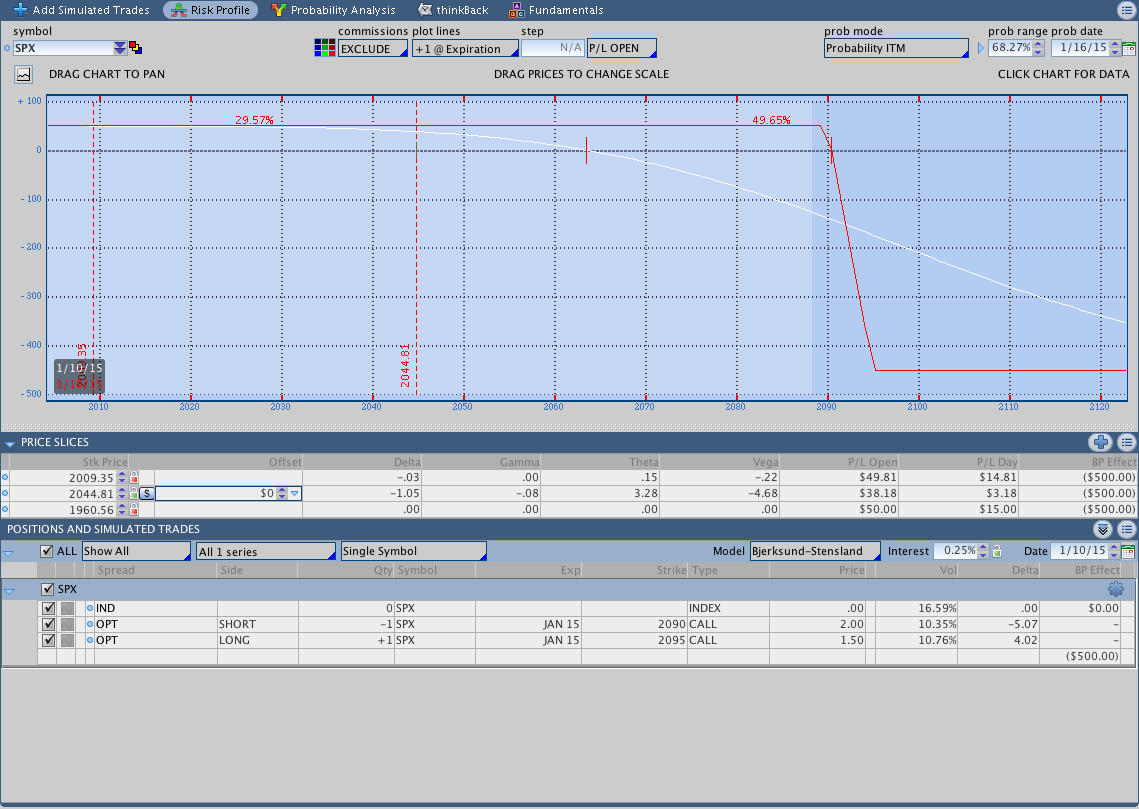Click the chart icon in IND row
This screenshot has width=1139, height=809.
coord(67,608)
